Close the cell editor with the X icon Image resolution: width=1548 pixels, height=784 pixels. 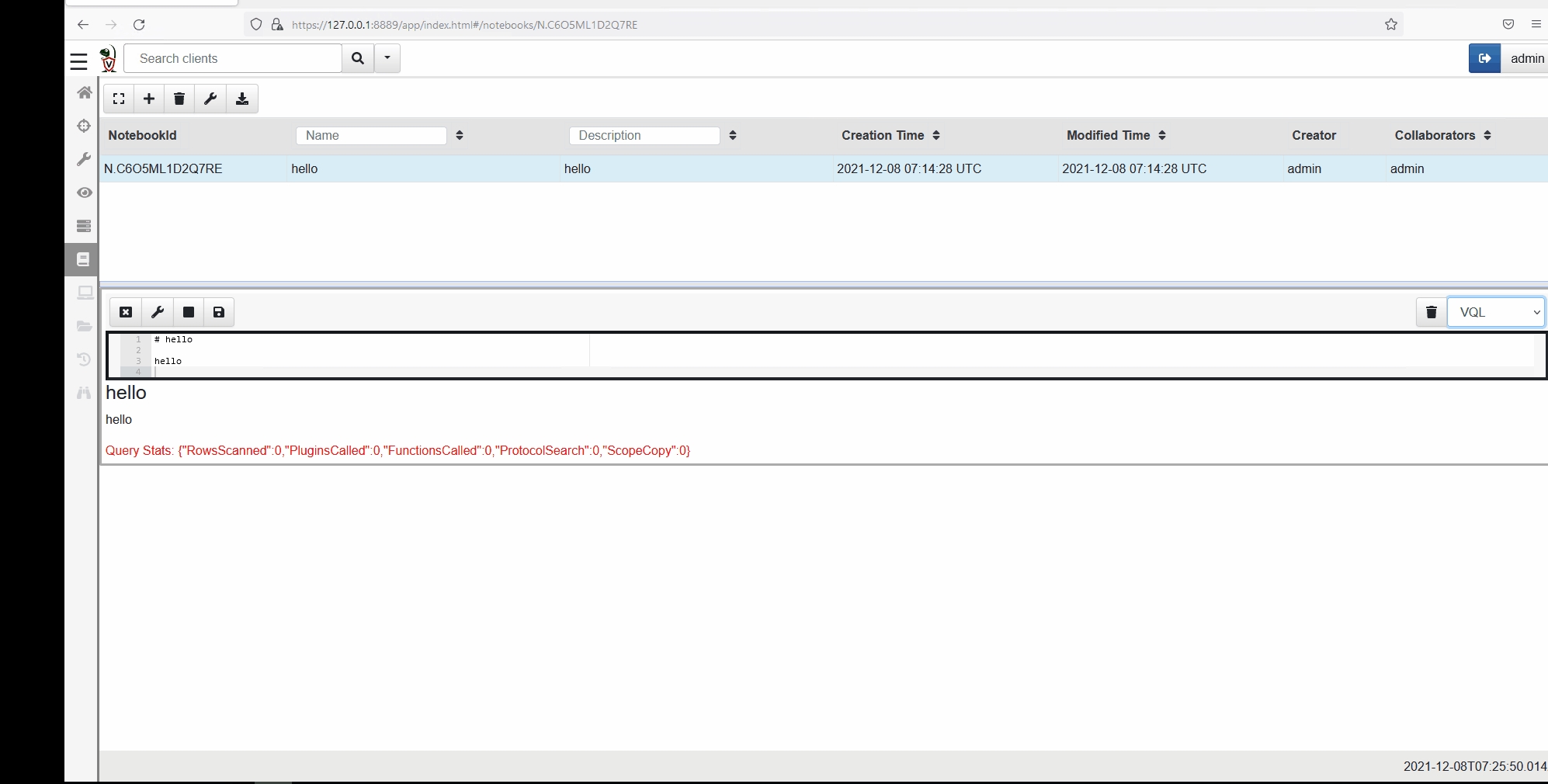[126, 312]
